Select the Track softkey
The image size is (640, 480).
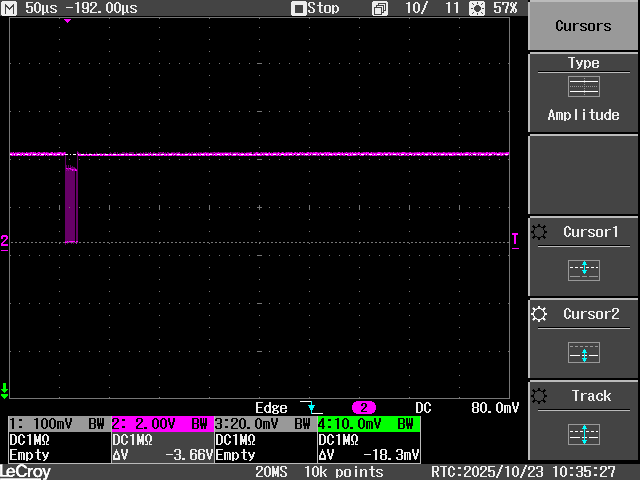click(583, 420)
